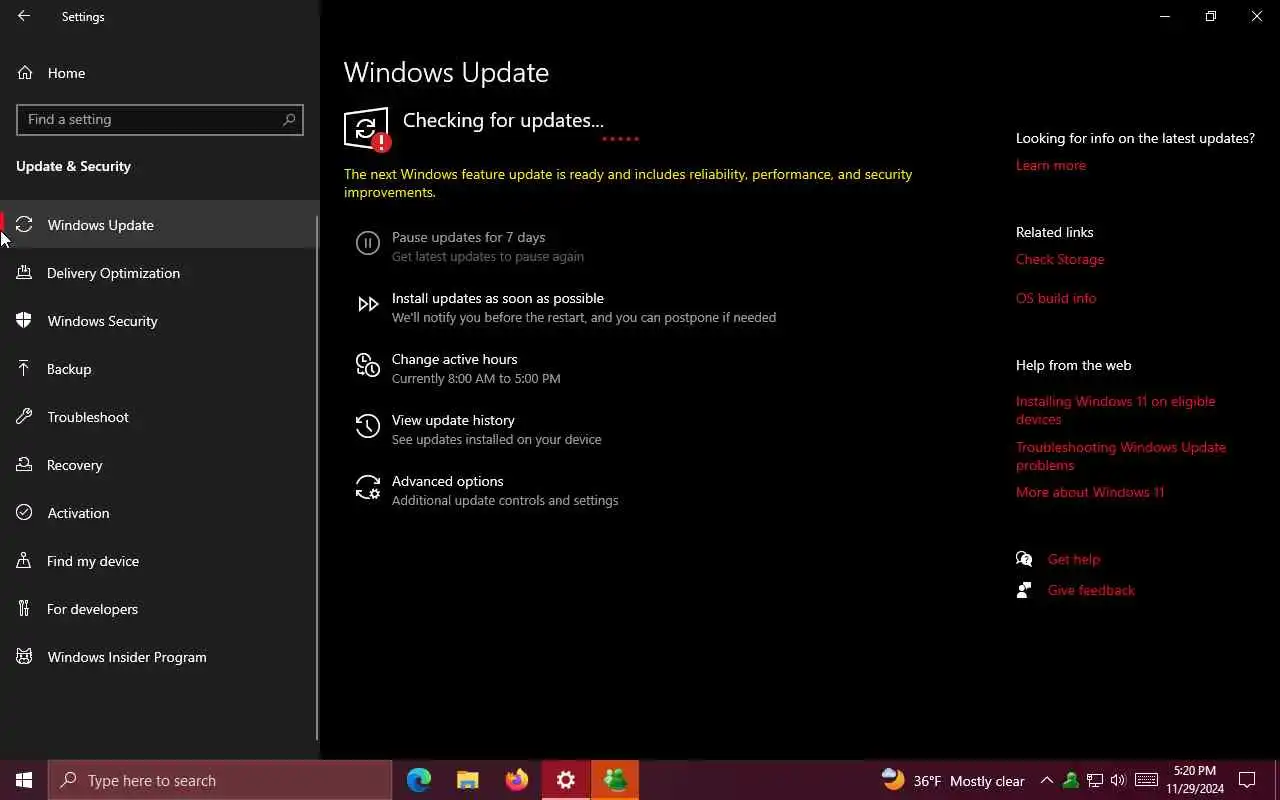Open Find my device settings
1280x800 pixels.
pos(160,561)
